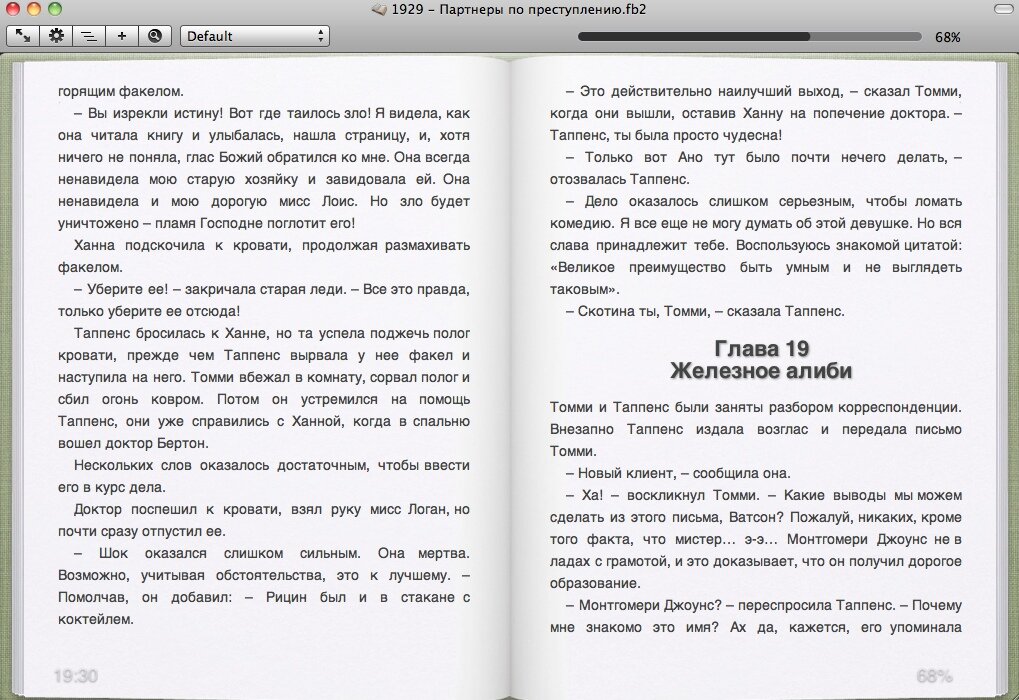The image size is (1019, 700).
Task: Click the 19:30 clock on left page
Action: point(76,676)
